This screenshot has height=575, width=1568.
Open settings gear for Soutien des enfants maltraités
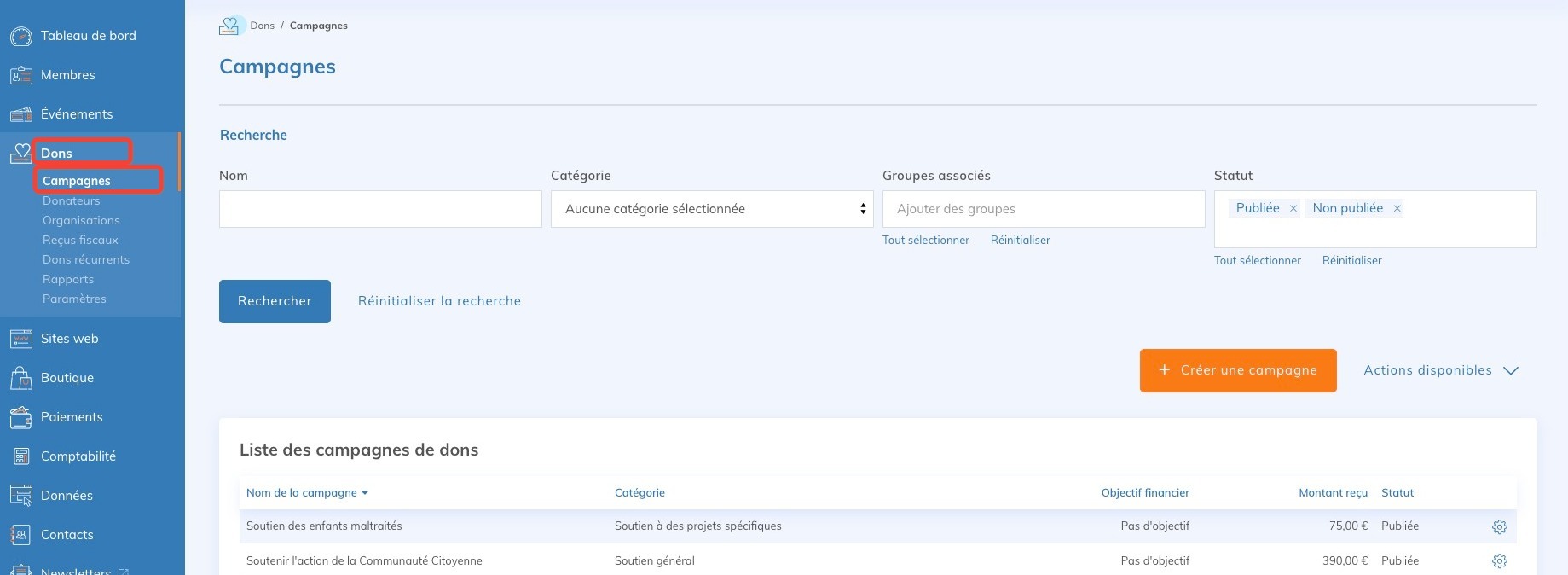tap(1499, 527)
